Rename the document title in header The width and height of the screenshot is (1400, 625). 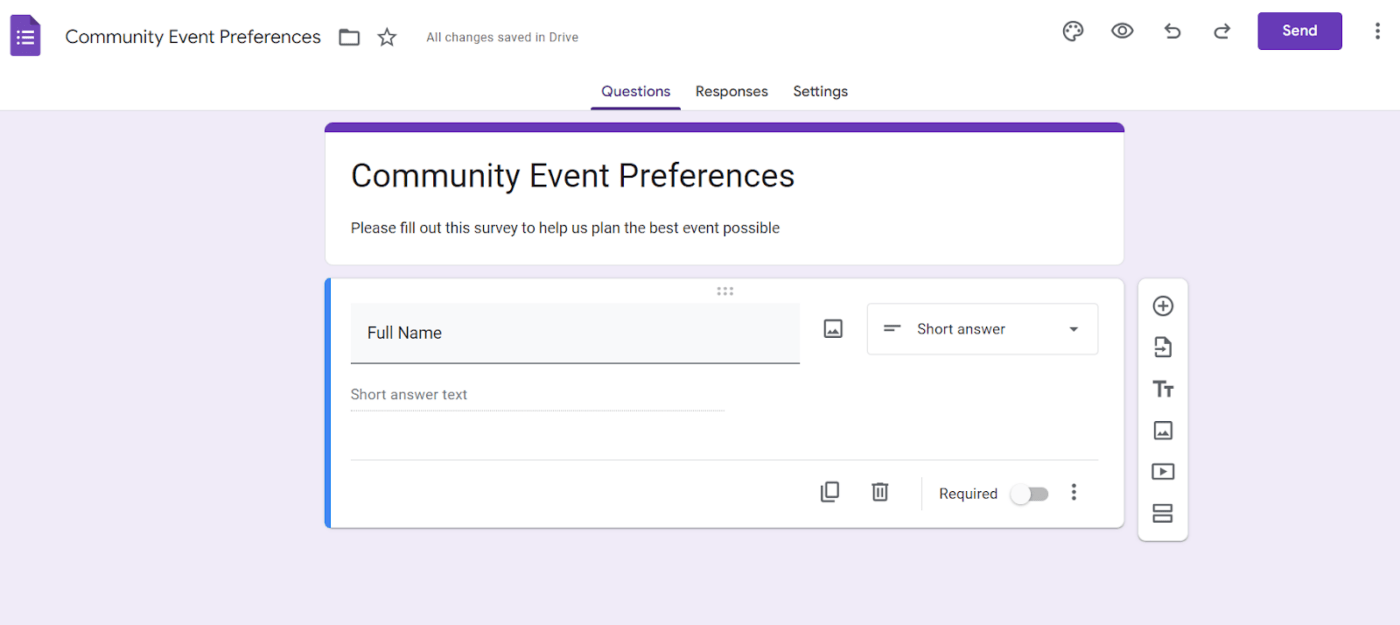[193, 37]
